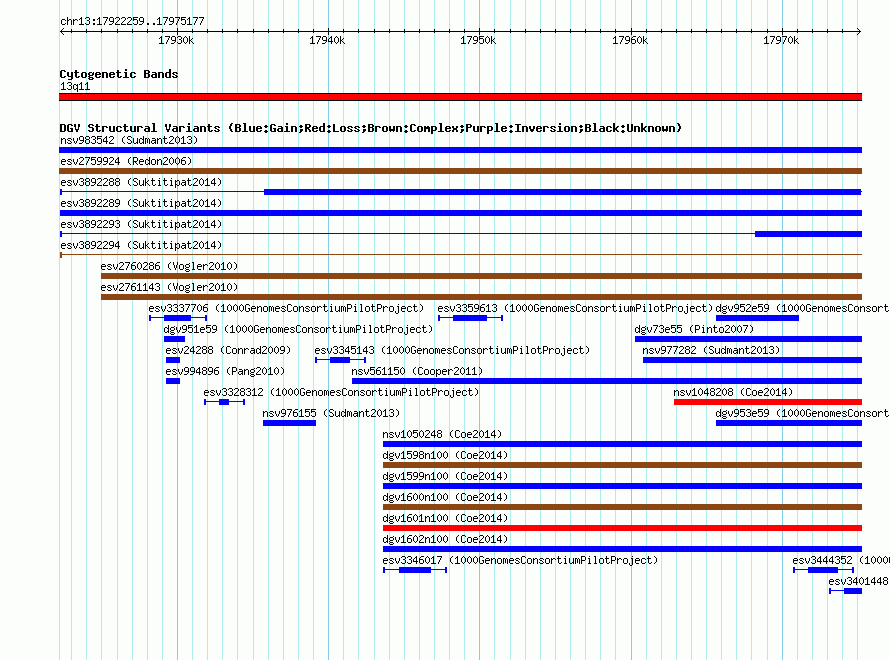
Task: Click the blue nsv561150 gain bar
Action: [x=607, y=381]
